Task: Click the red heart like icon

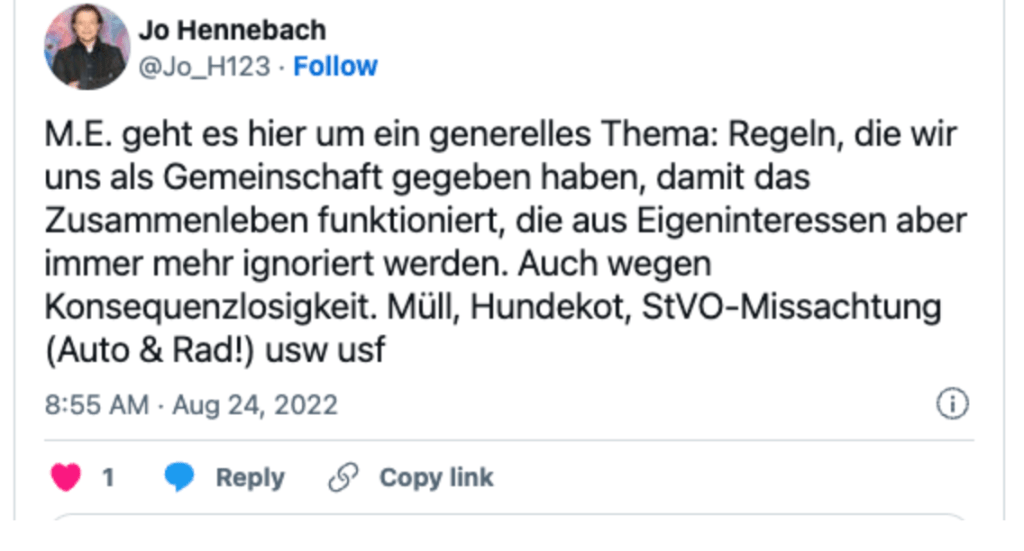Action: click(66, 478)
